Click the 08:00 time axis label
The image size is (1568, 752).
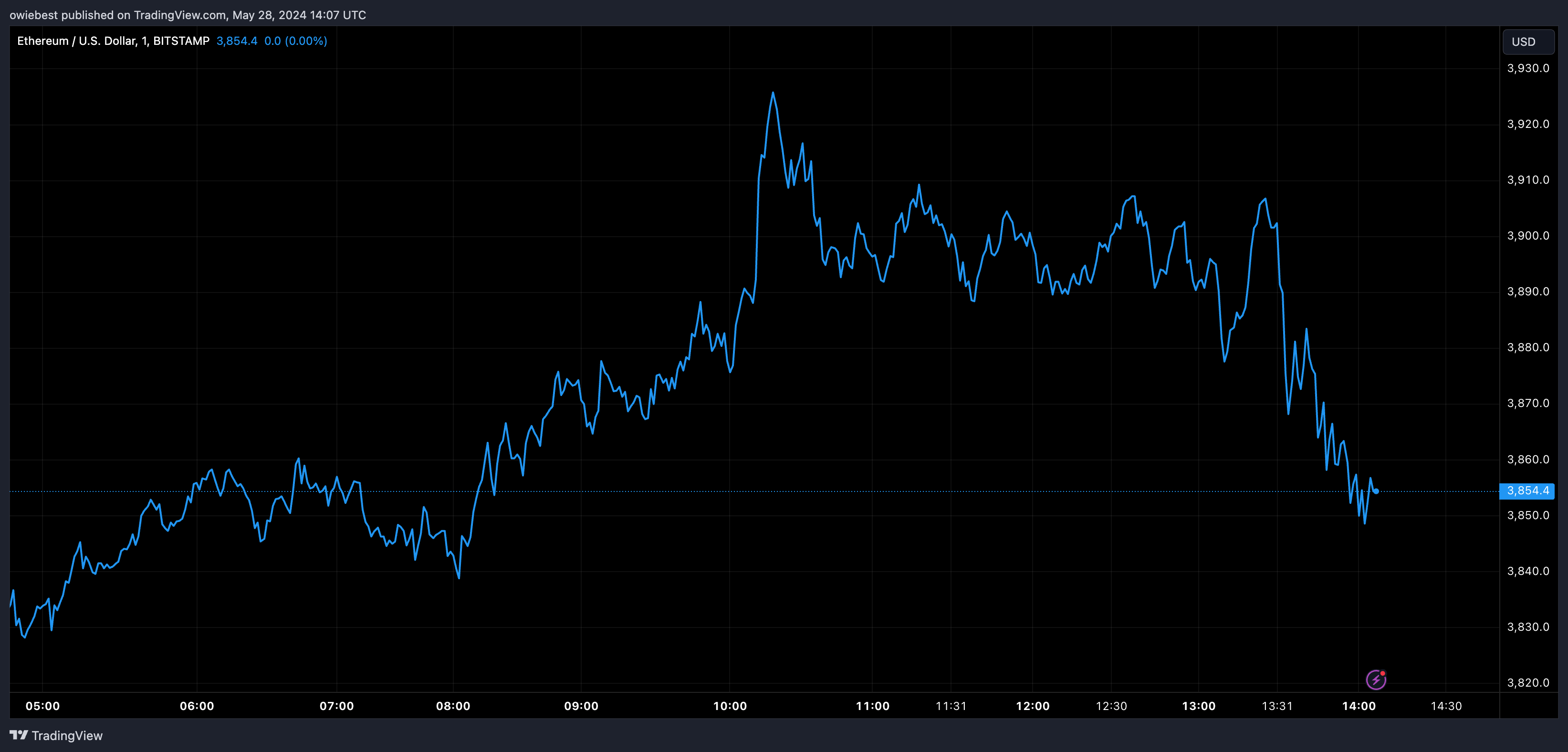[453, 706]
